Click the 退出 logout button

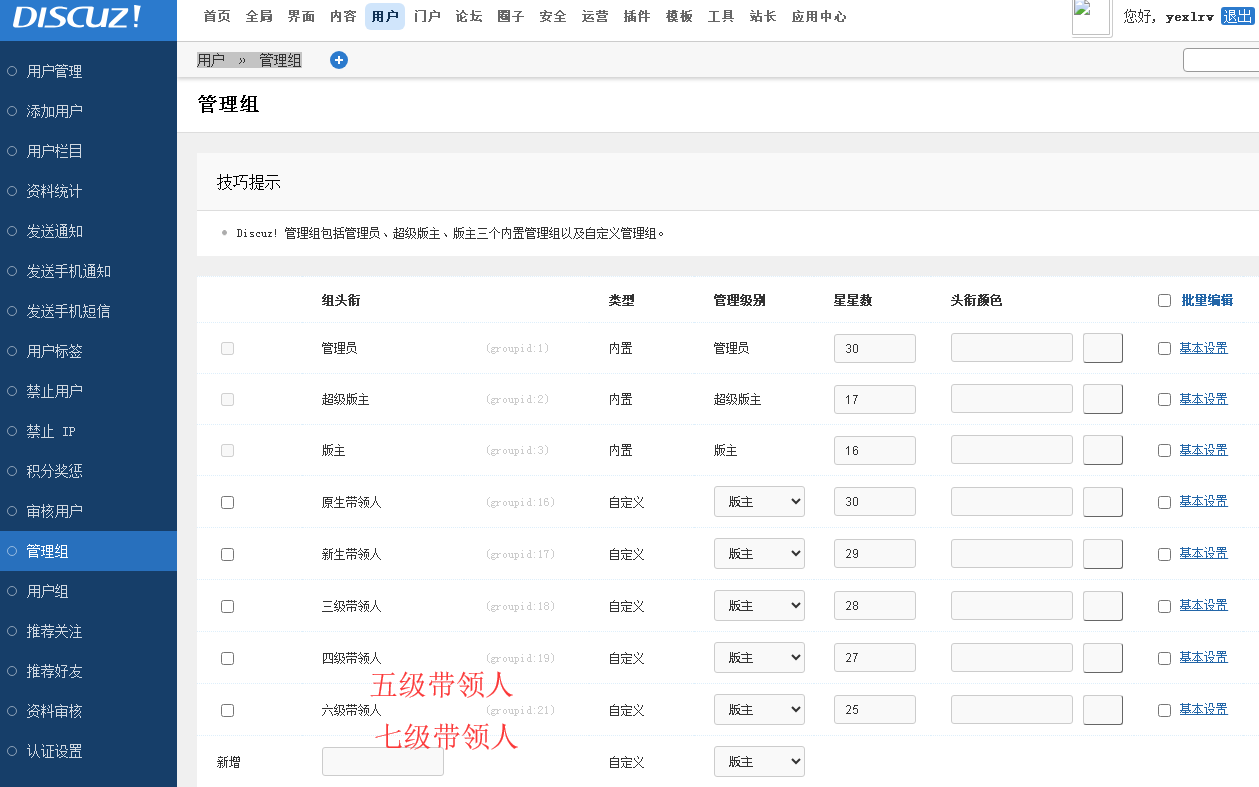1236,16
